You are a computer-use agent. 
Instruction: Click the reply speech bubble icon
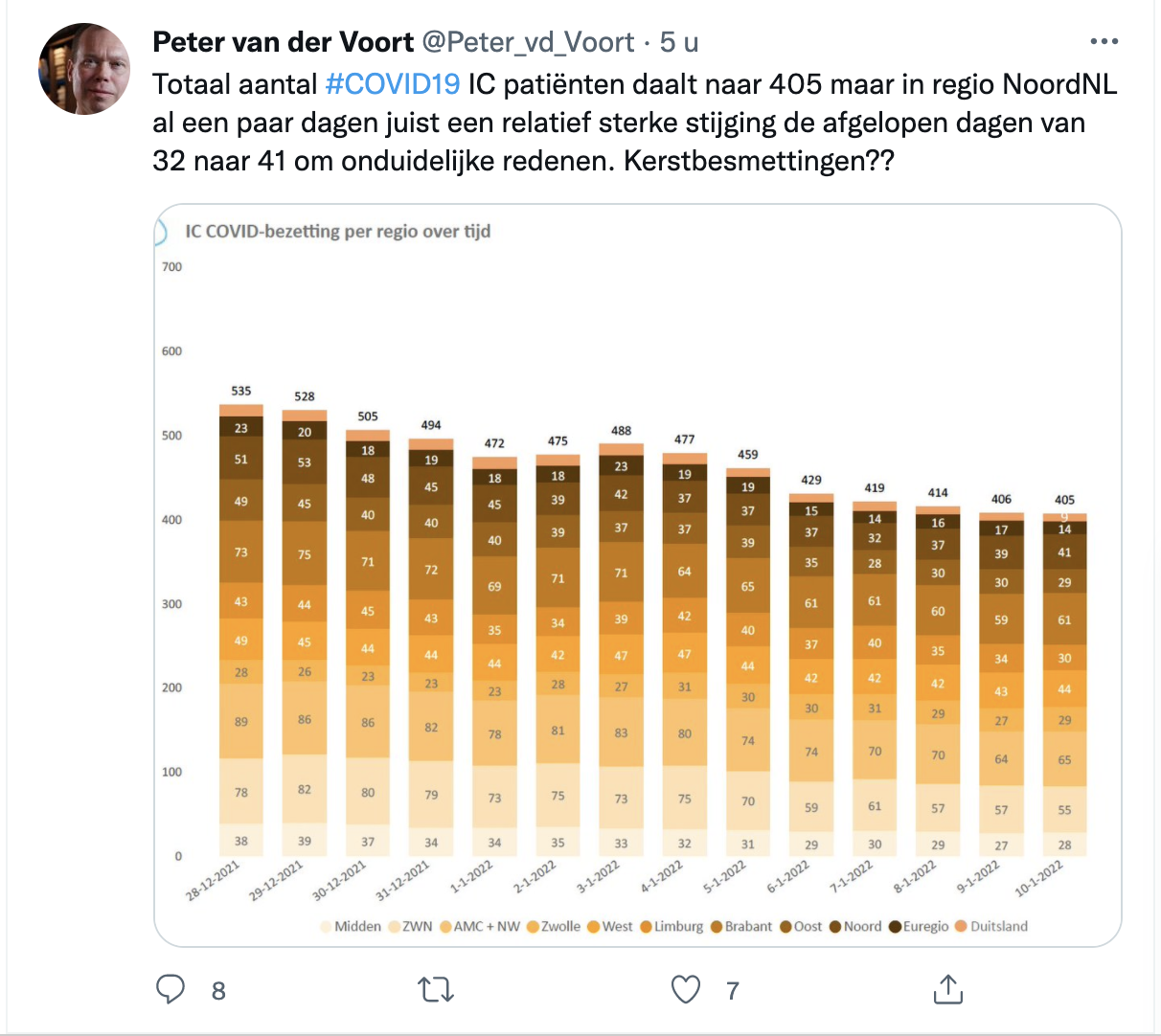[171, 989]
